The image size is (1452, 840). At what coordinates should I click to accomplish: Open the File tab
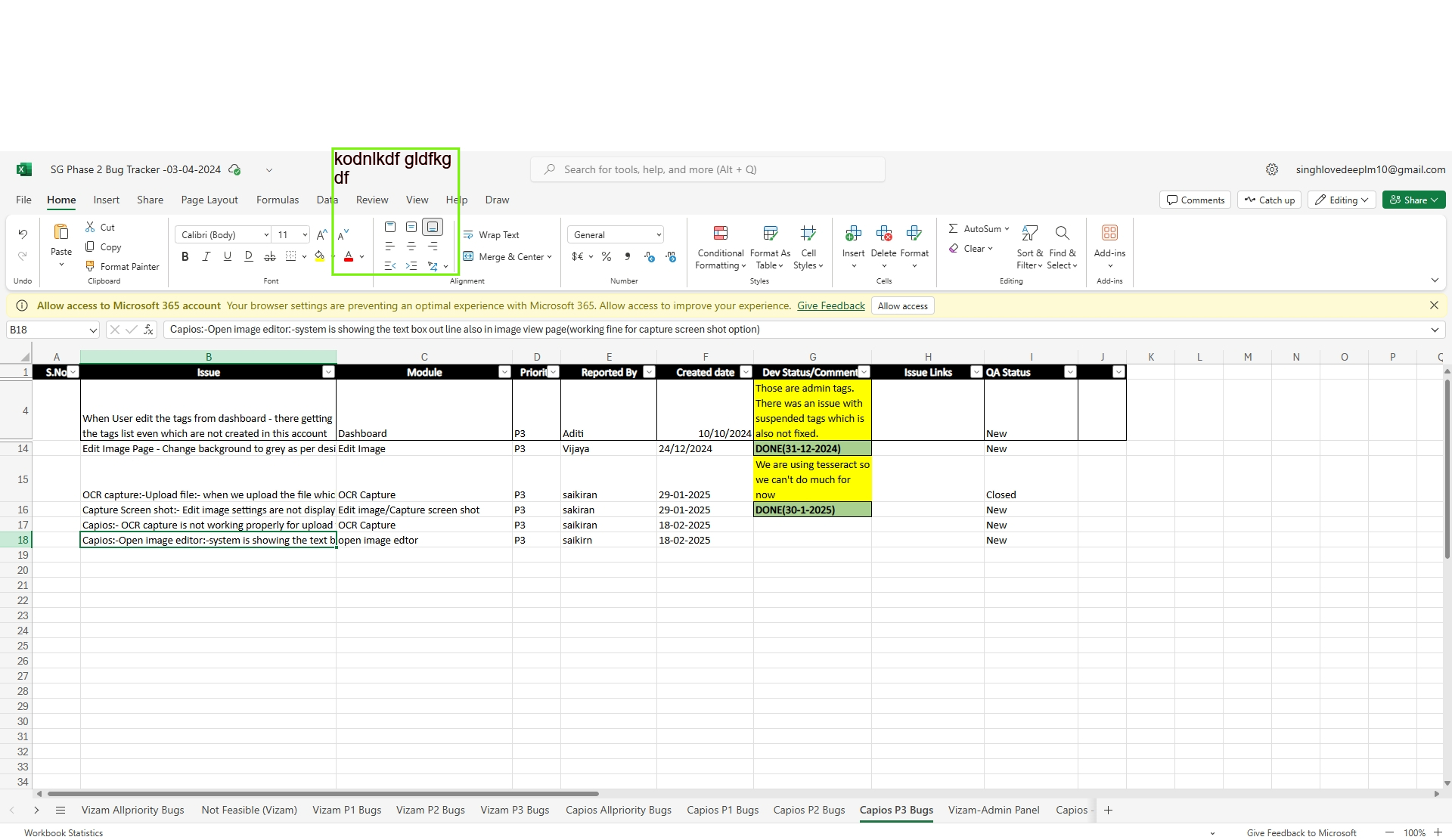tap(23, 200)
